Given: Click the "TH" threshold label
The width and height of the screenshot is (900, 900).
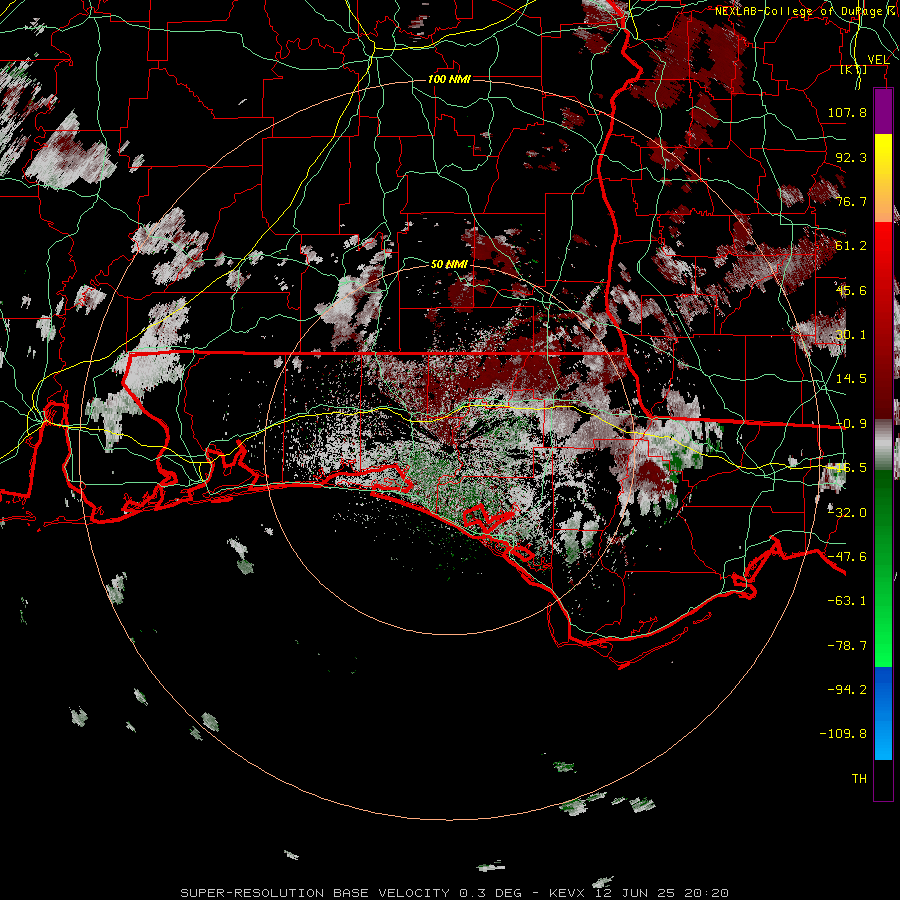Looking at the screenshot, I should (x=859, y=779).
